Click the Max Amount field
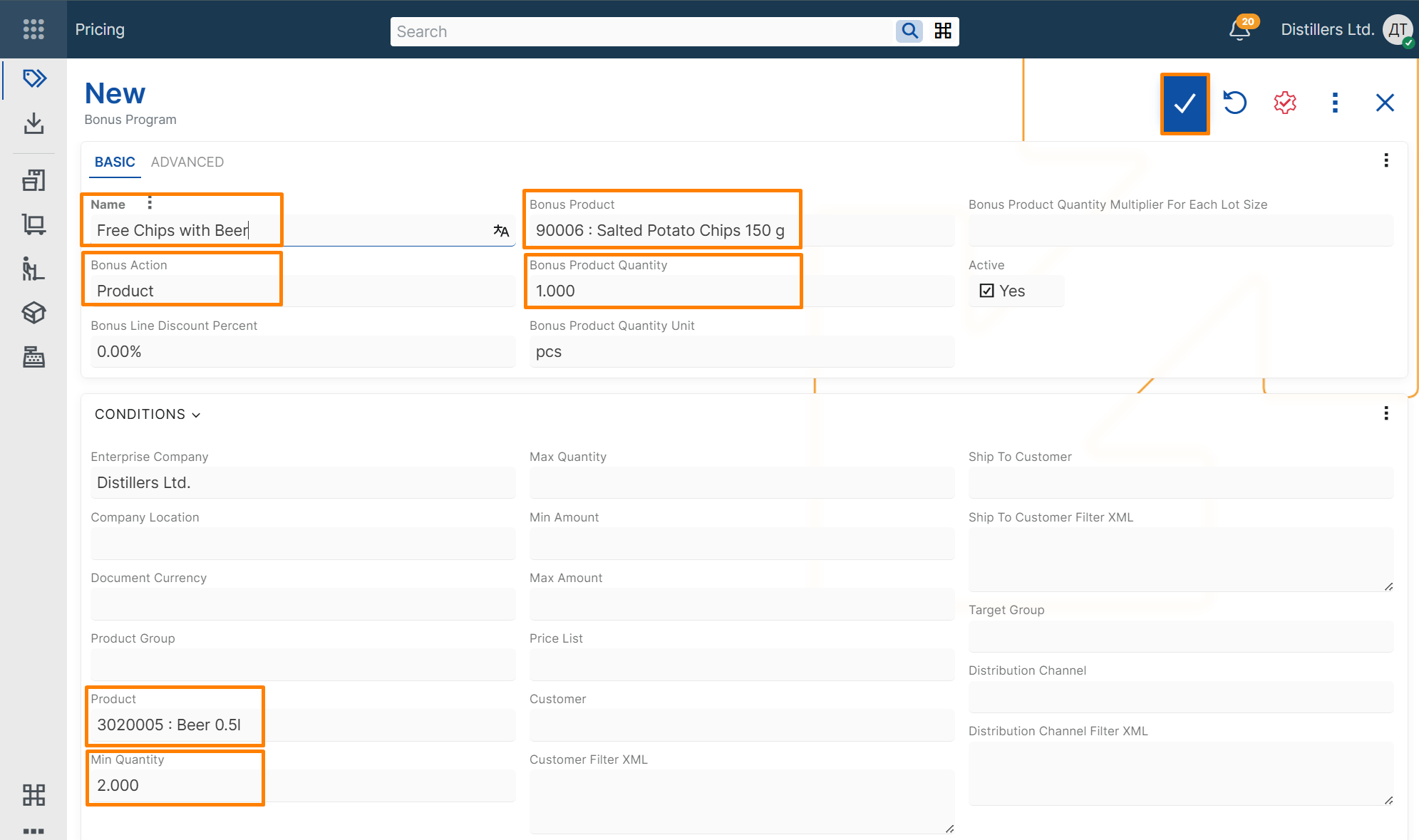Image resolution: width=1419 pixels, height=840 pixels. (x=741, y=603)
